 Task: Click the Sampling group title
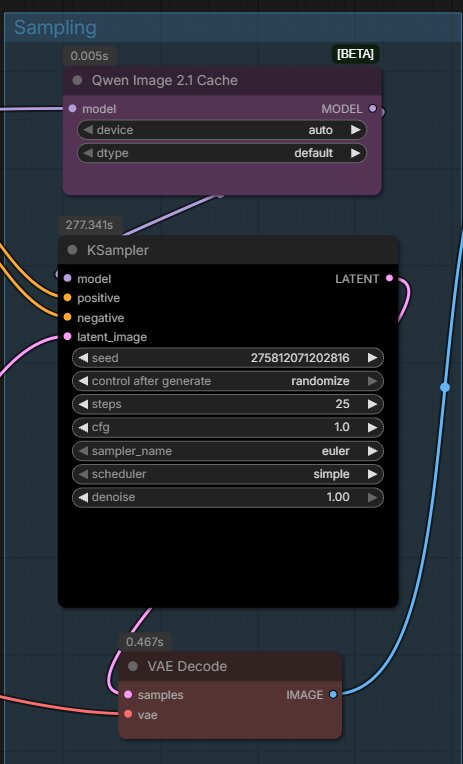point(55,28)
